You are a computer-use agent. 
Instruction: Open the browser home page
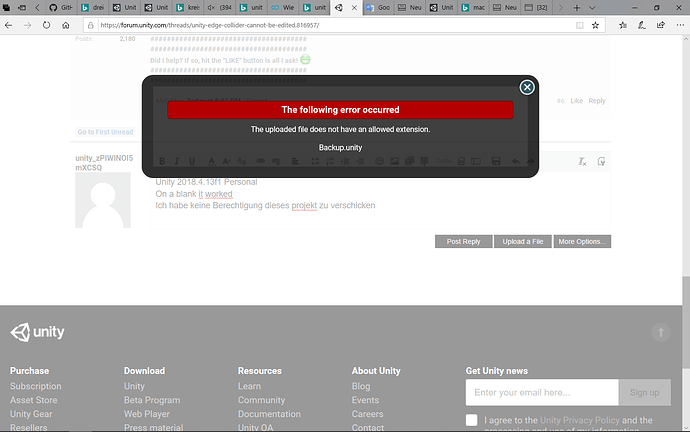(66, 26)
